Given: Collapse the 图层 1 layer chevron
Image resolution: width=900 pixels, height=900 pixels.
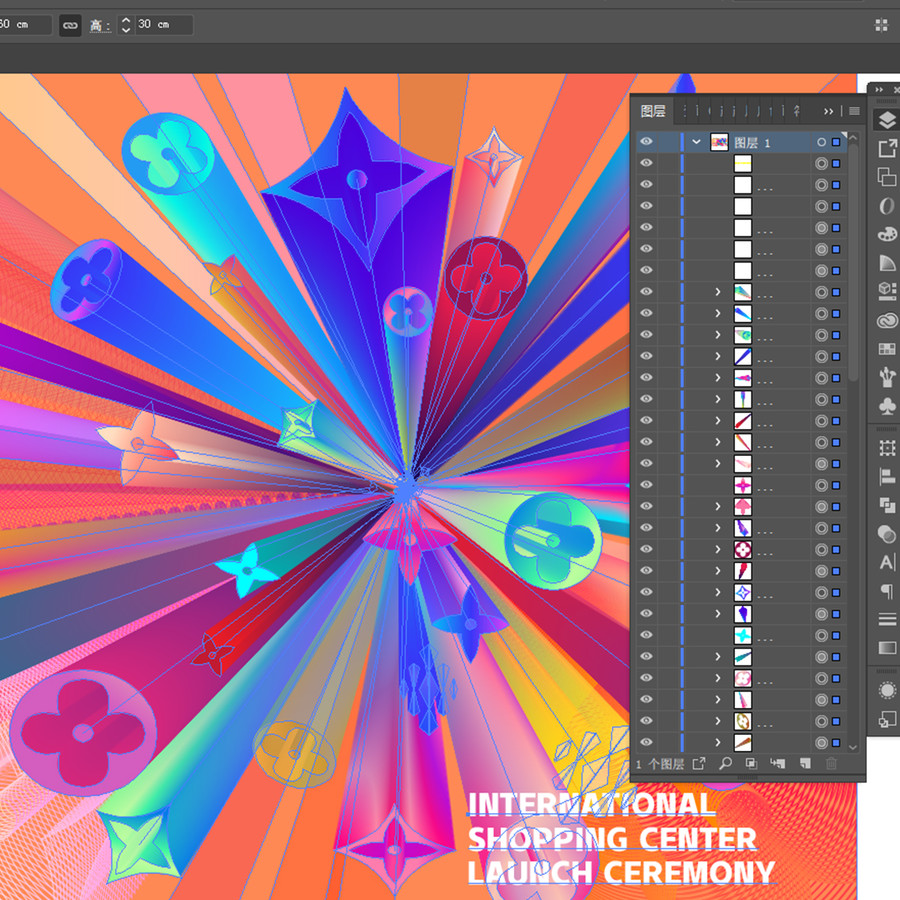Looking at the screenshot, I should pyautogui.click(x=696, y=142).
